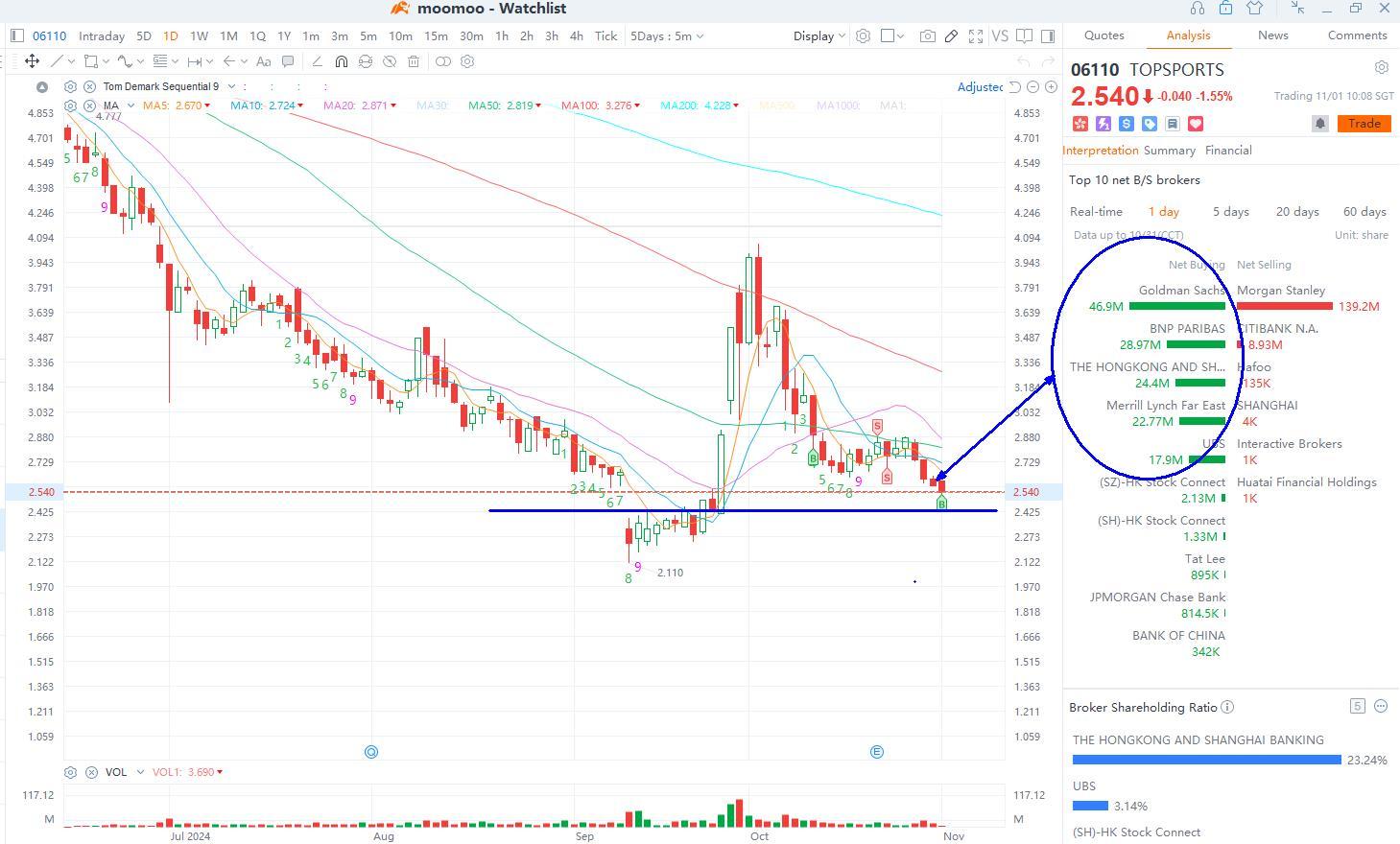Expand the Tom Demark Sequential 9 dropdown
This screenshot has width=1400, height=844.
coord(230,86)
